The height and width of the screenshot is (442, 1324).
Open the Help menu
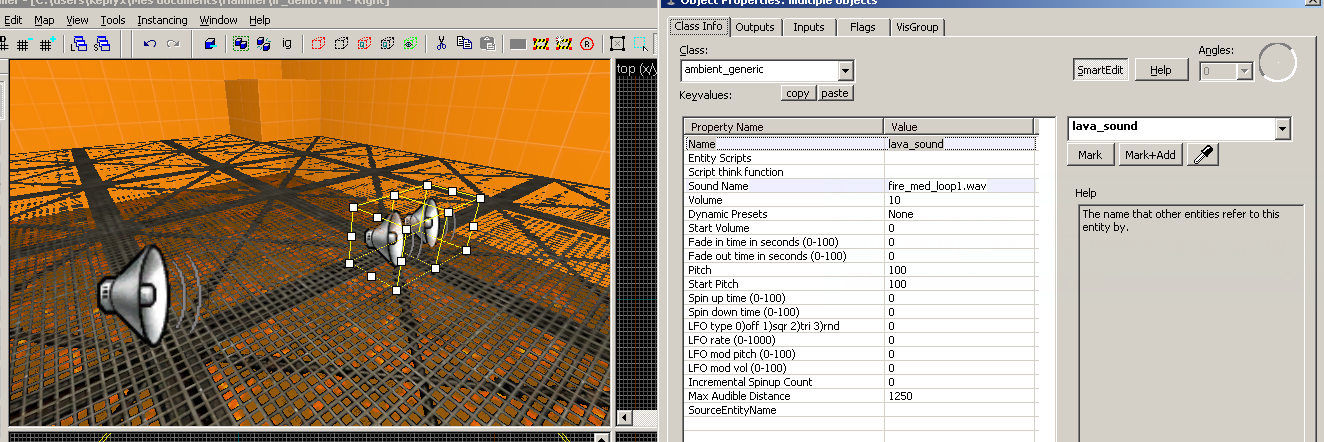pos(259,20)
